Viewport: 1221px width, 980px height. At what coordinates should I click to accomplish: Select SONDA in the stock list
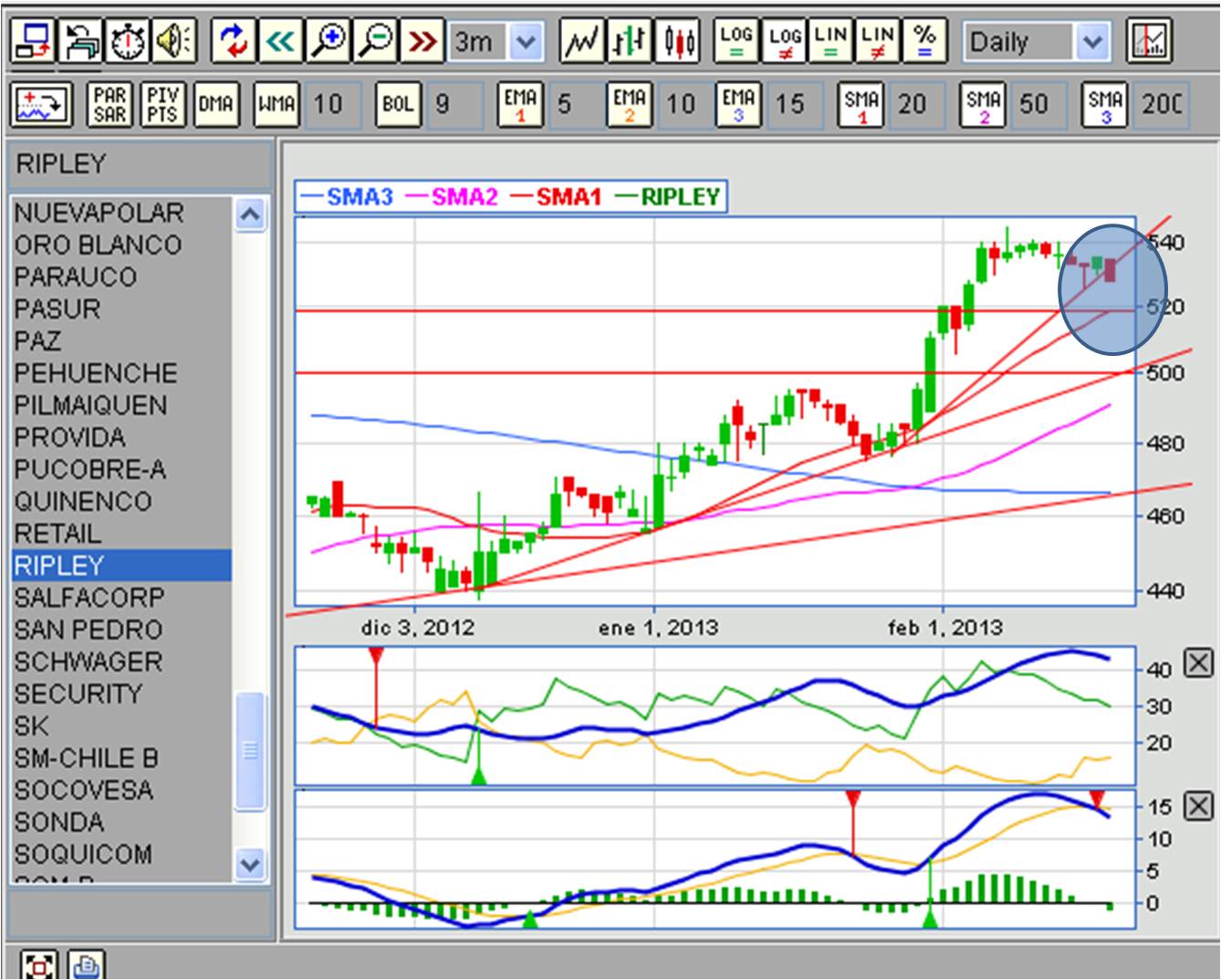coord(120,822)
